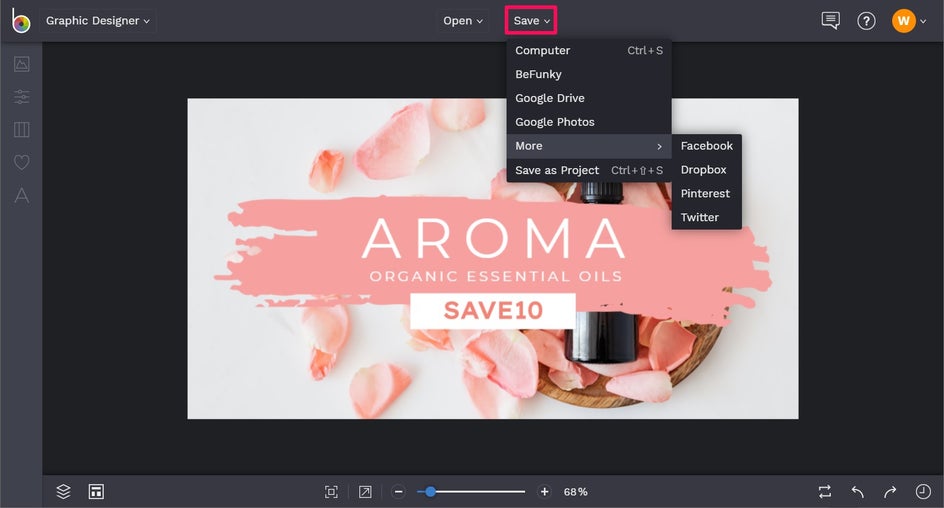Select the AROMA title text on canvas

tap(494, 238)
